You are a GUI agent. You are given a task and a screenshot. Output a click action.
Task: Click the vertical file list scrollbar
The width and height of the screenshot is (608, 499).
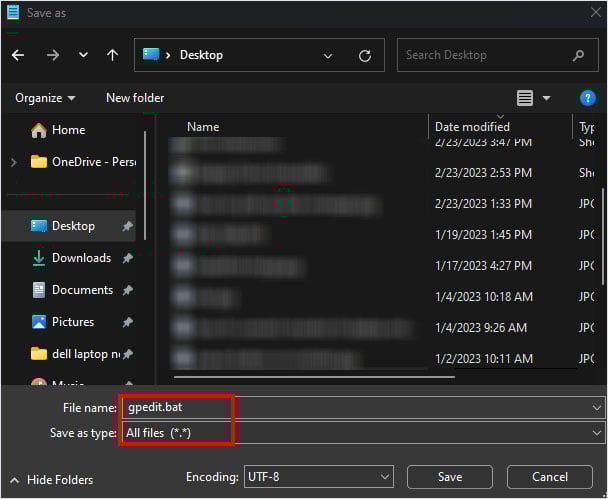click(x=603, y=237)
